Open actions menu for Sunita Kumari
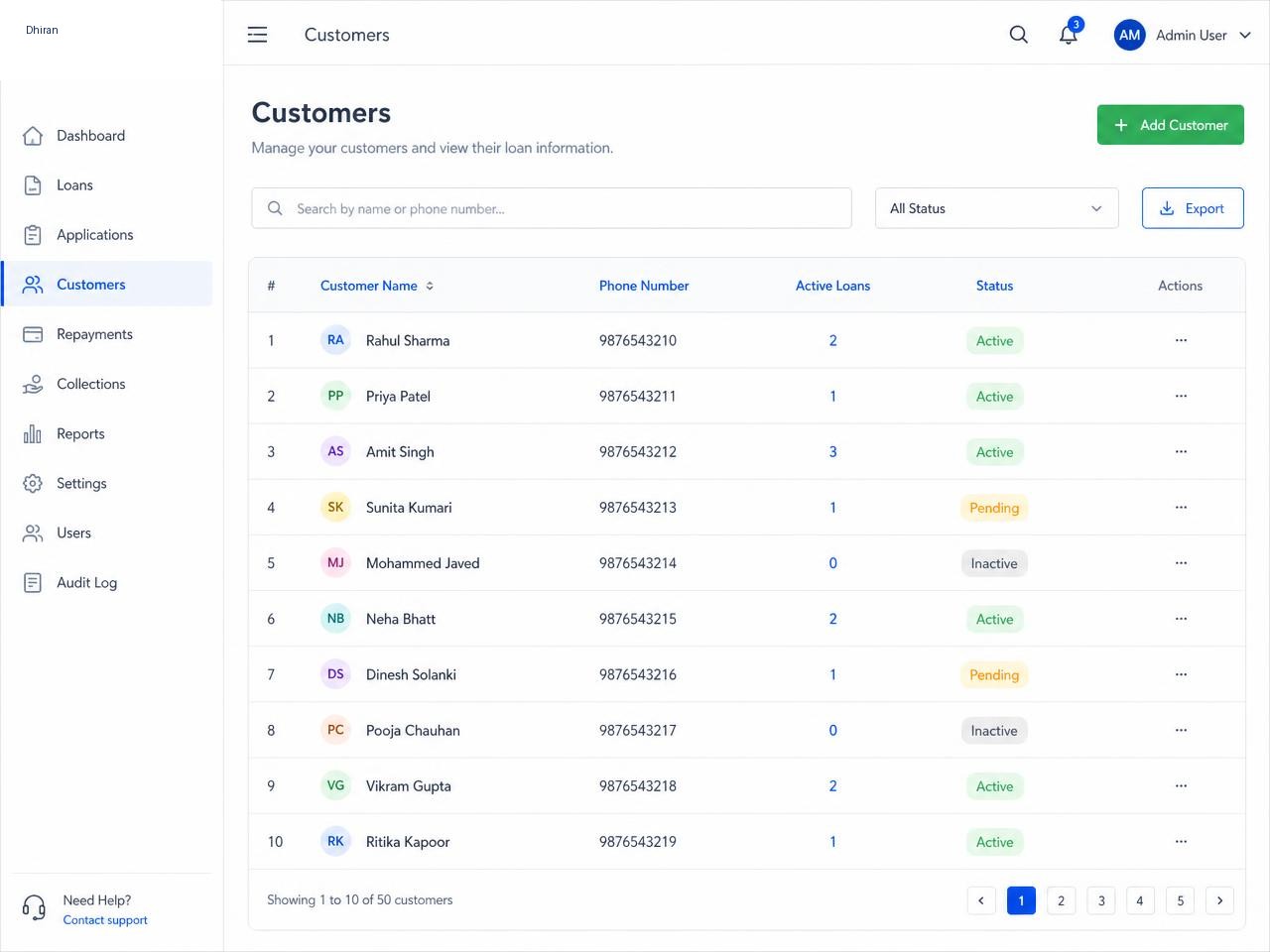1270x952 pixels. 1181,507
